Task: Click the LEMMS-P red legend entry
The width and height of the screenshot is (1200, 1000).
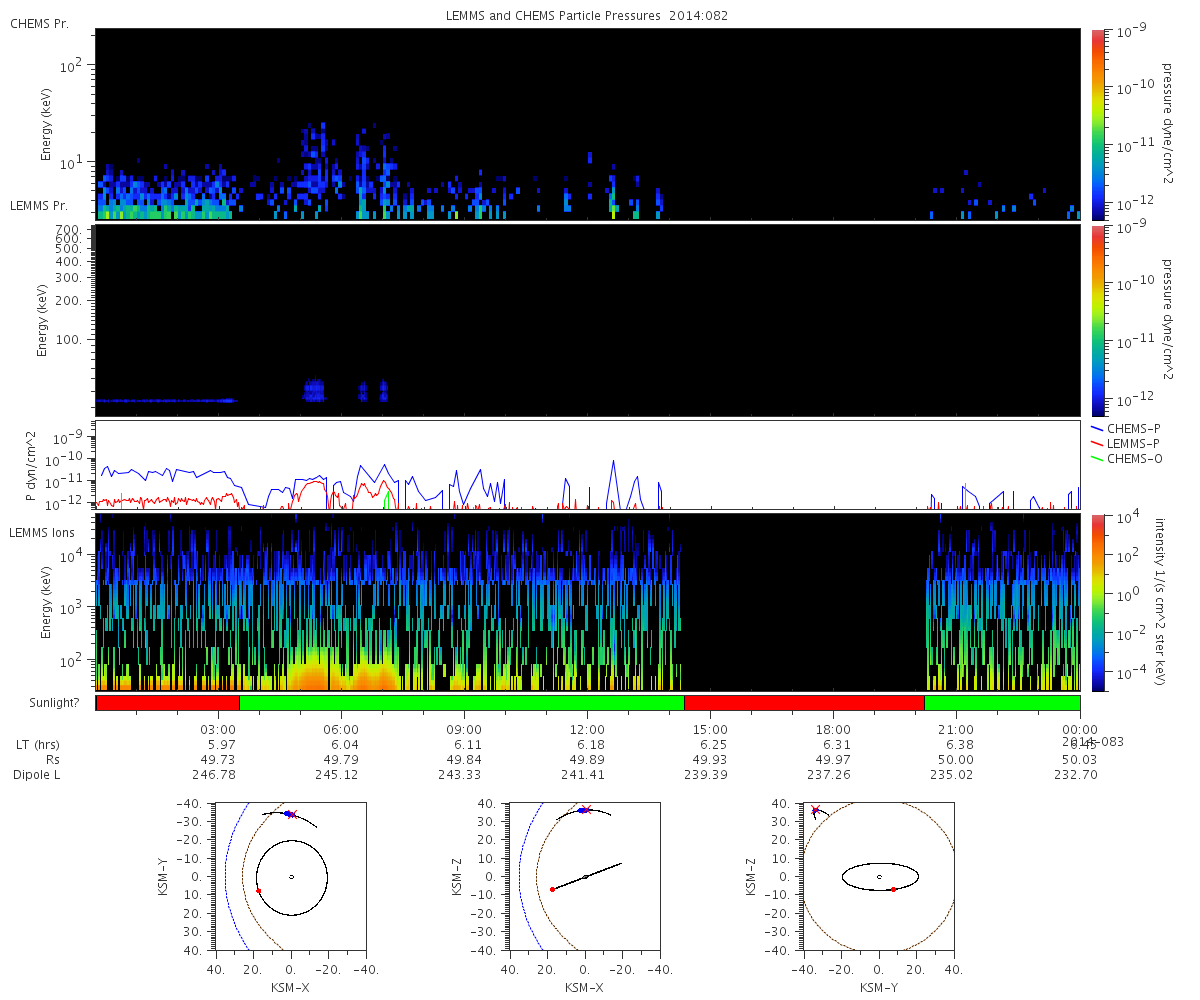Action: pyautogui.click(x=1126, y=443)
